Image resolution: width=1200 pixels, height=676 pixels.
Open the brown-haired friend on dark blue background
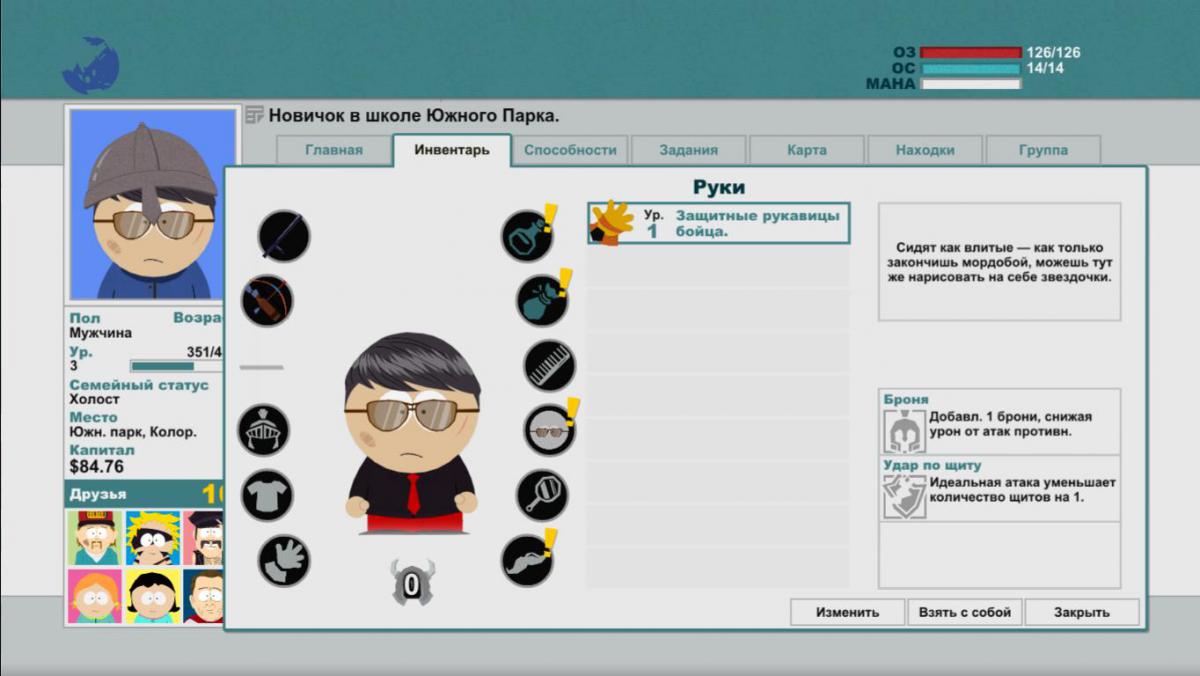point(204,596)
